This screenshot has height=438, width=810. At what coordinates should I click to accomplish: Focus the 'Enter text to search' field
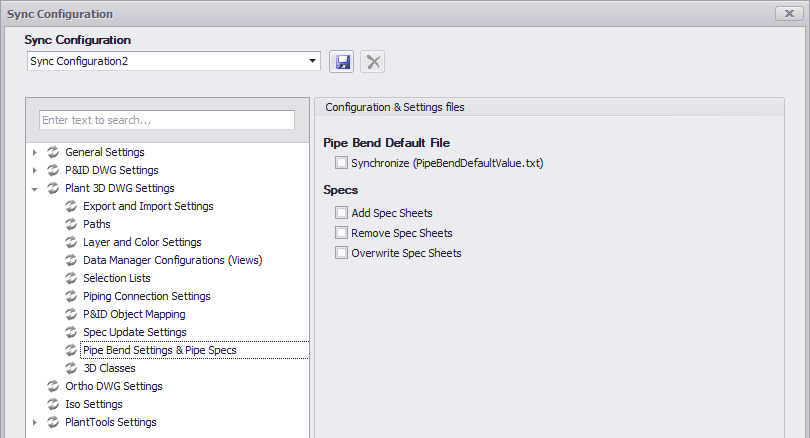coord(167,120)
